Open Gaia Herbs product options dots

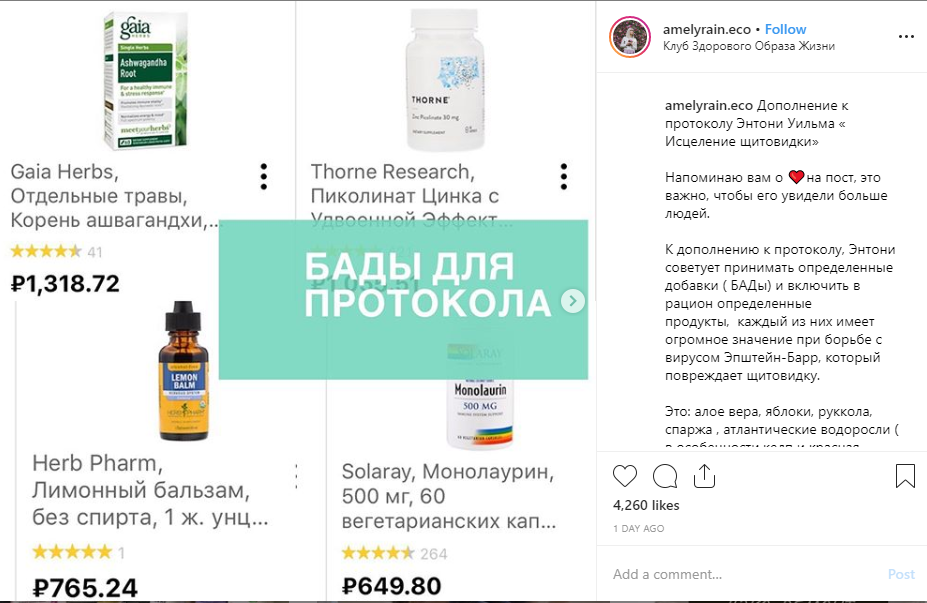click(x=264, y=177)
